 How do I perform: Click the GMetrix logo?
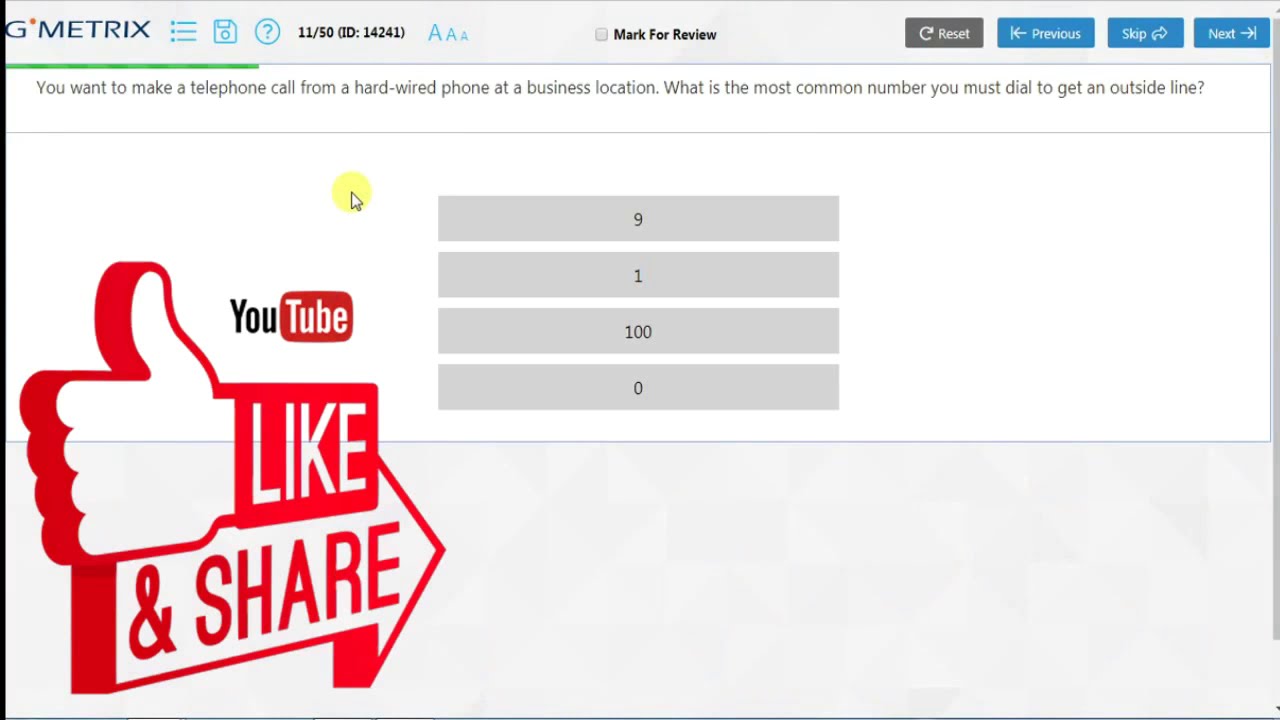[77, 30]
